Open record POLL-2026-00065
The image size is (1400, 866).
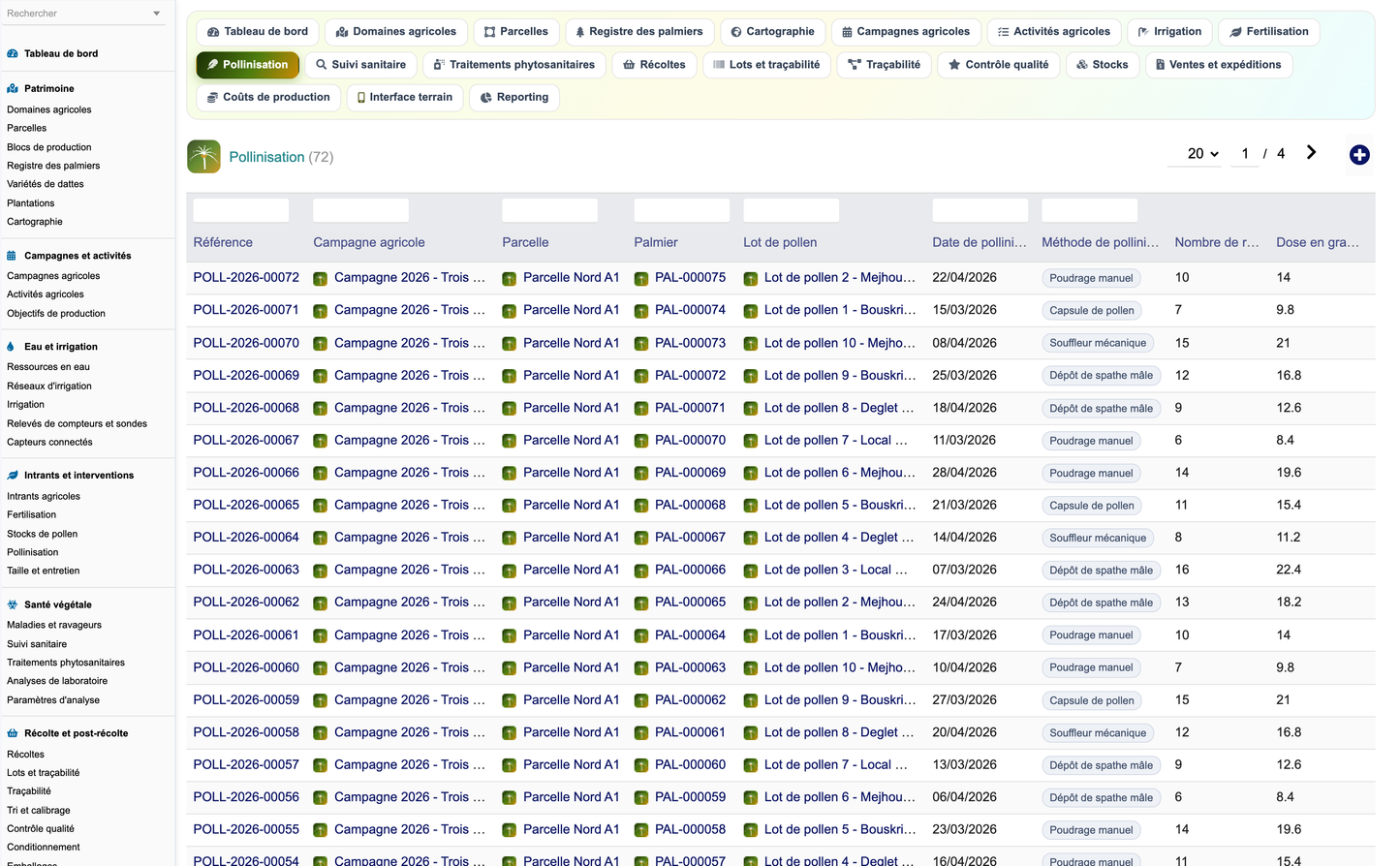click(x=246, y=506)
